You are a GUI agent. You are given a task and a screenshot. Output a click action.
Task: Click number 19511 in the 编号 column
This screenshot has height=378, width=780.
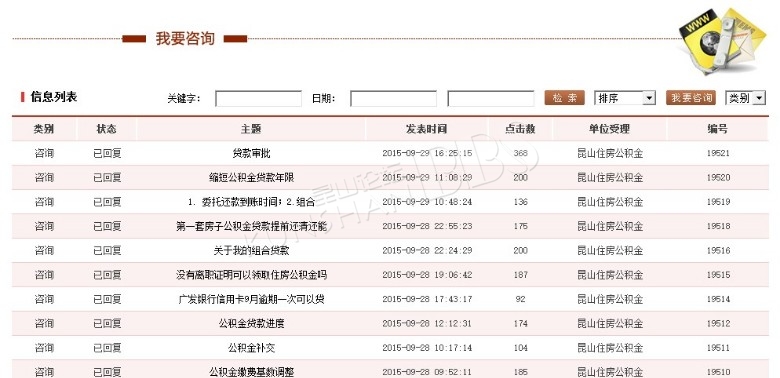(x=718, y=348)
